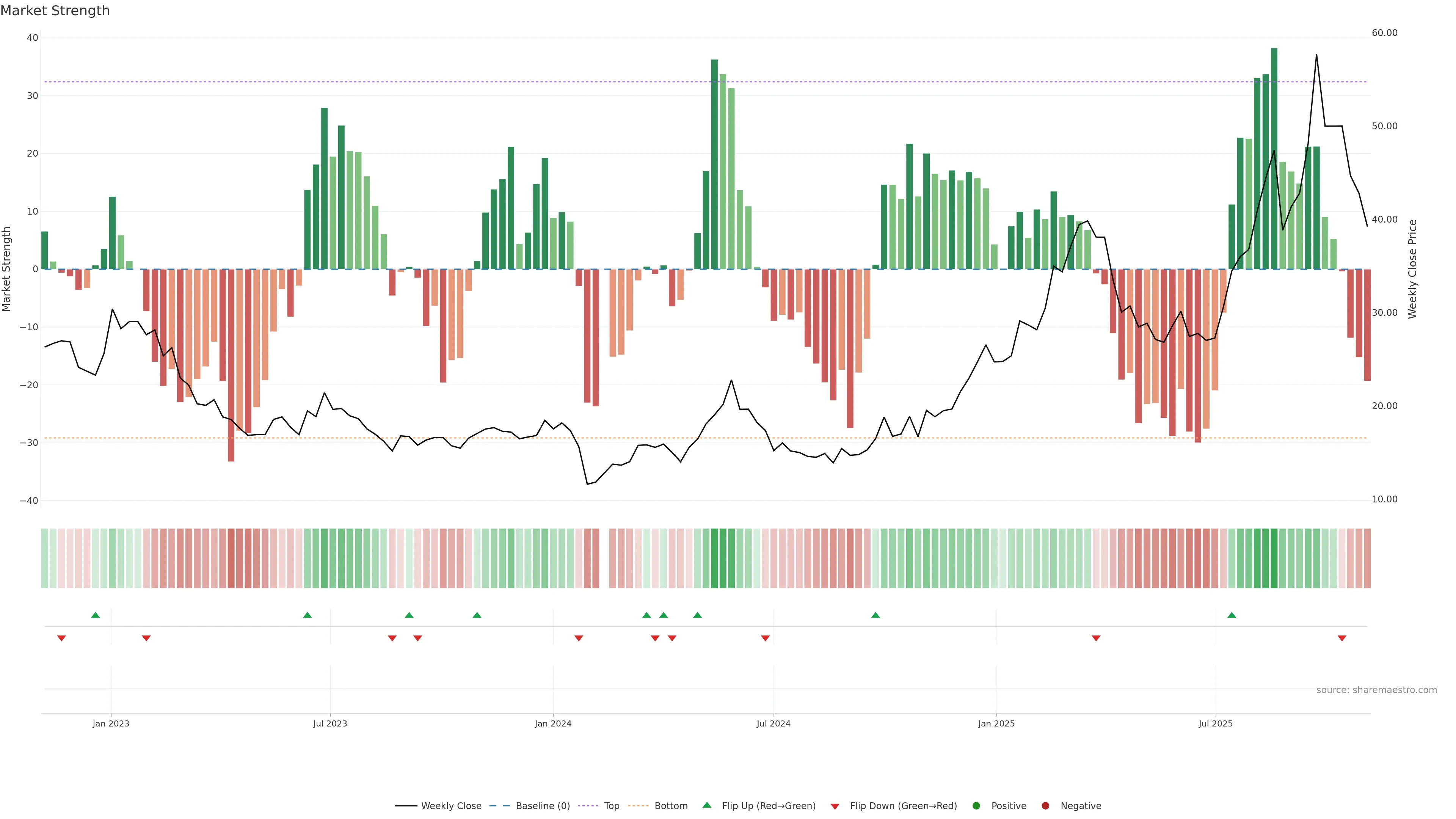1456x819 pixels.
Task: Click the purple dotted Top legend symbol
Action: point(588,805)
